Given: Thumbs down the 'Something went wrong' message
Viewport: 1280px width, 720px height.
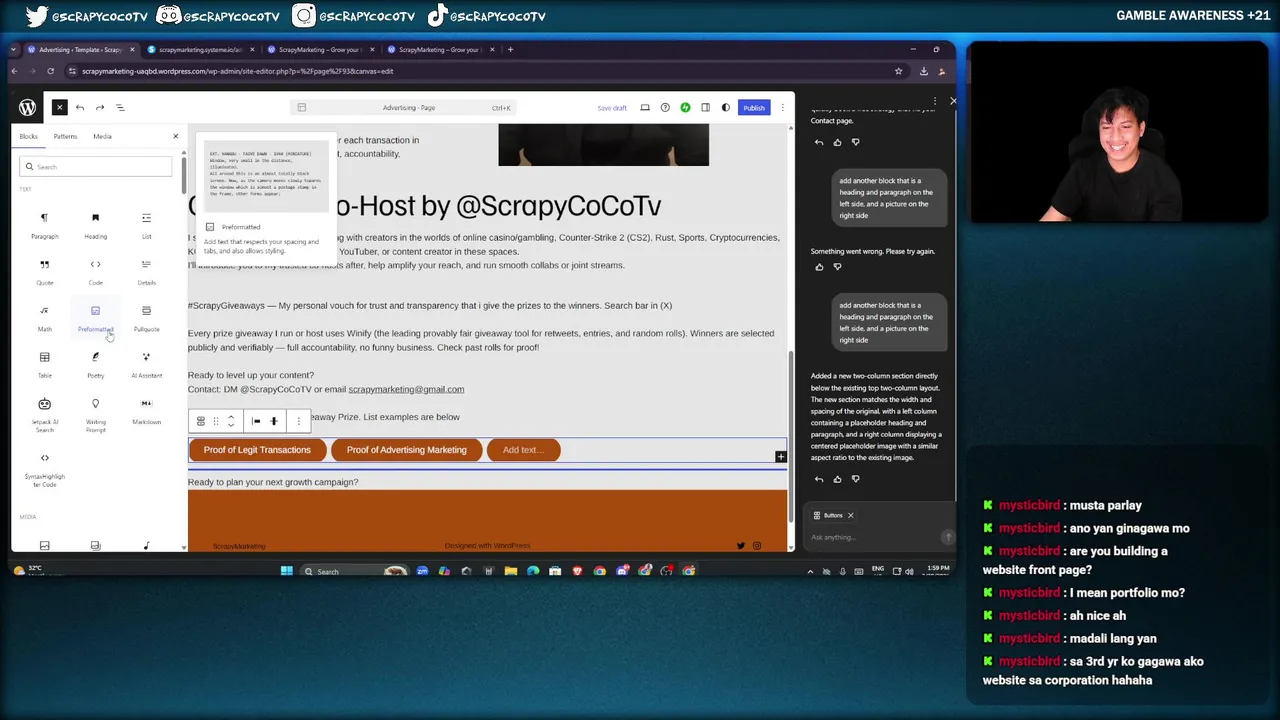Looking at the screenshot, I should point(837,267).
